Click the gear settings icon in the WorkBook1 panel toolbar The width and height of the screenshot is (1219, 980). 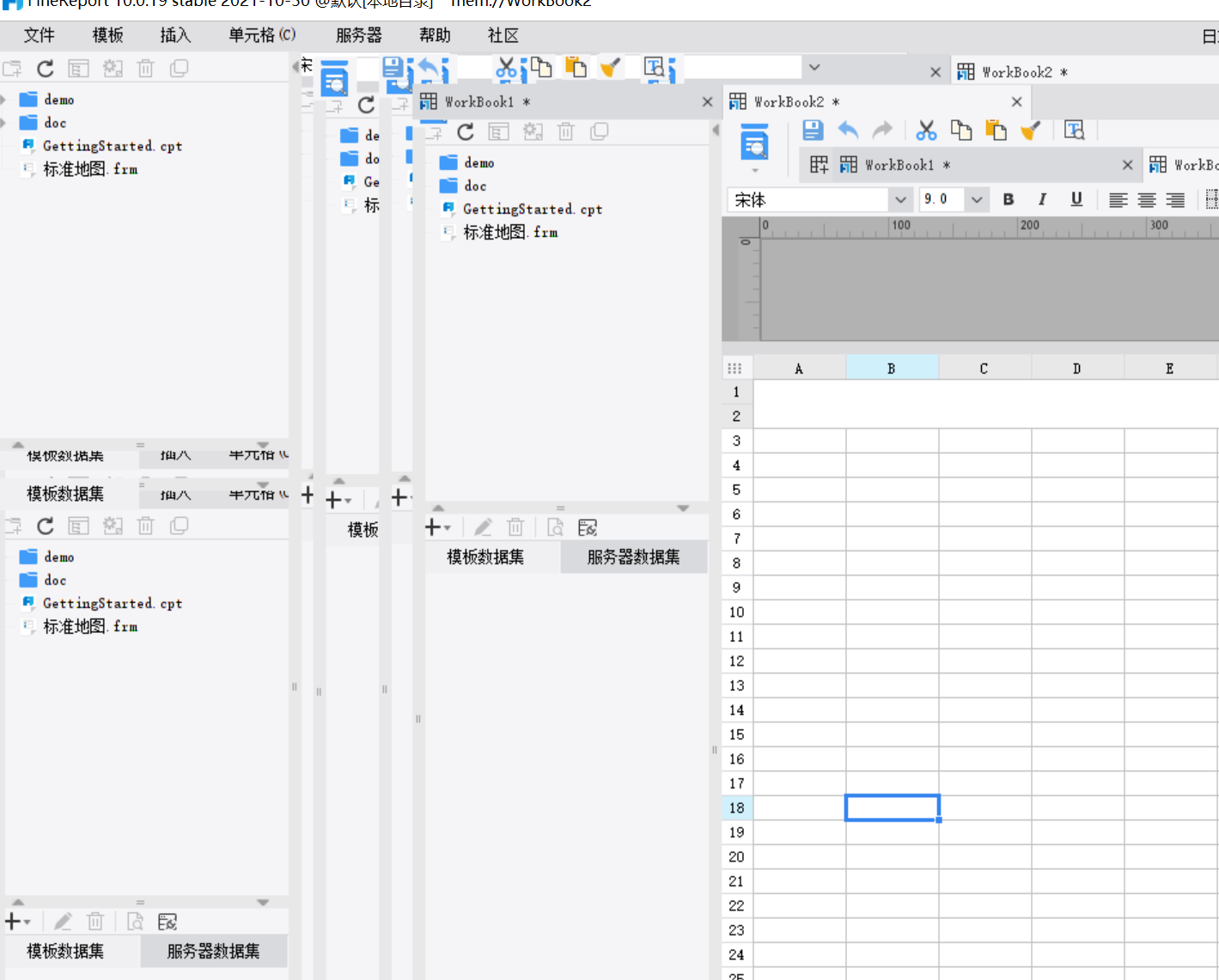pos(533,131)
